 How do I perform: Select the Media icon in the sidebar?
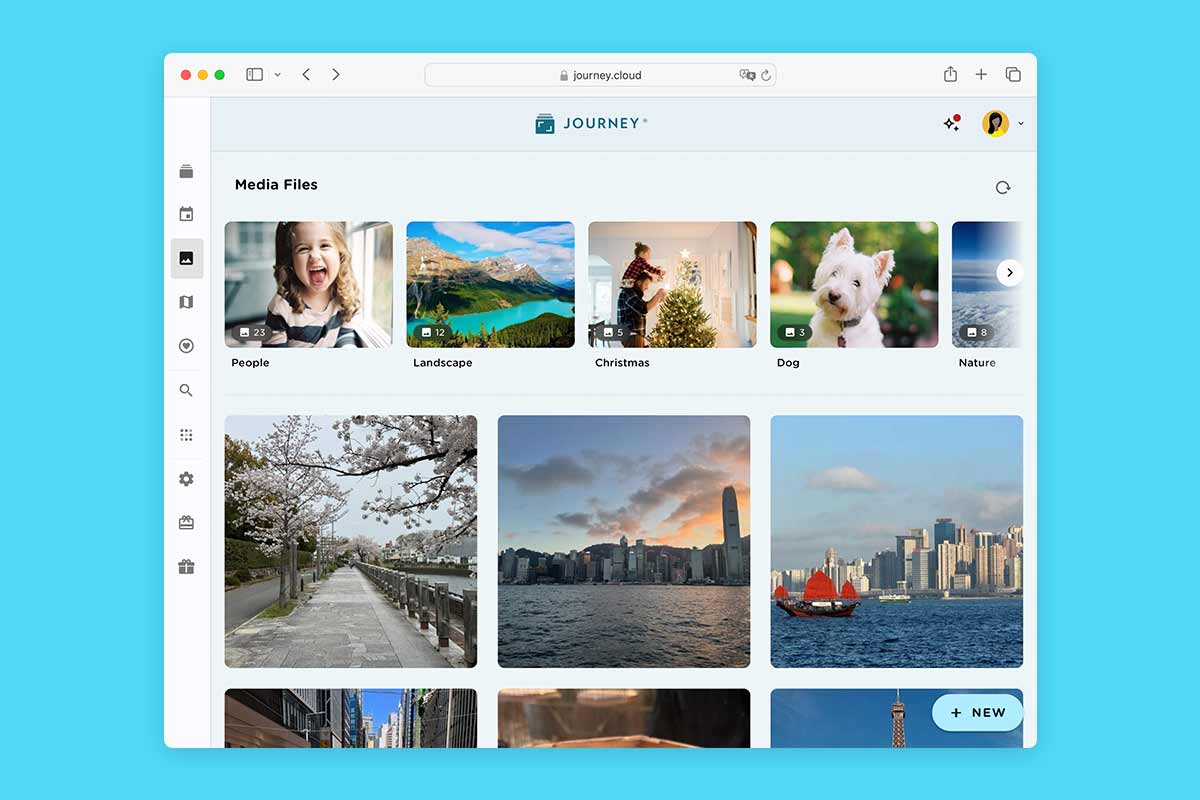(186, 257)
